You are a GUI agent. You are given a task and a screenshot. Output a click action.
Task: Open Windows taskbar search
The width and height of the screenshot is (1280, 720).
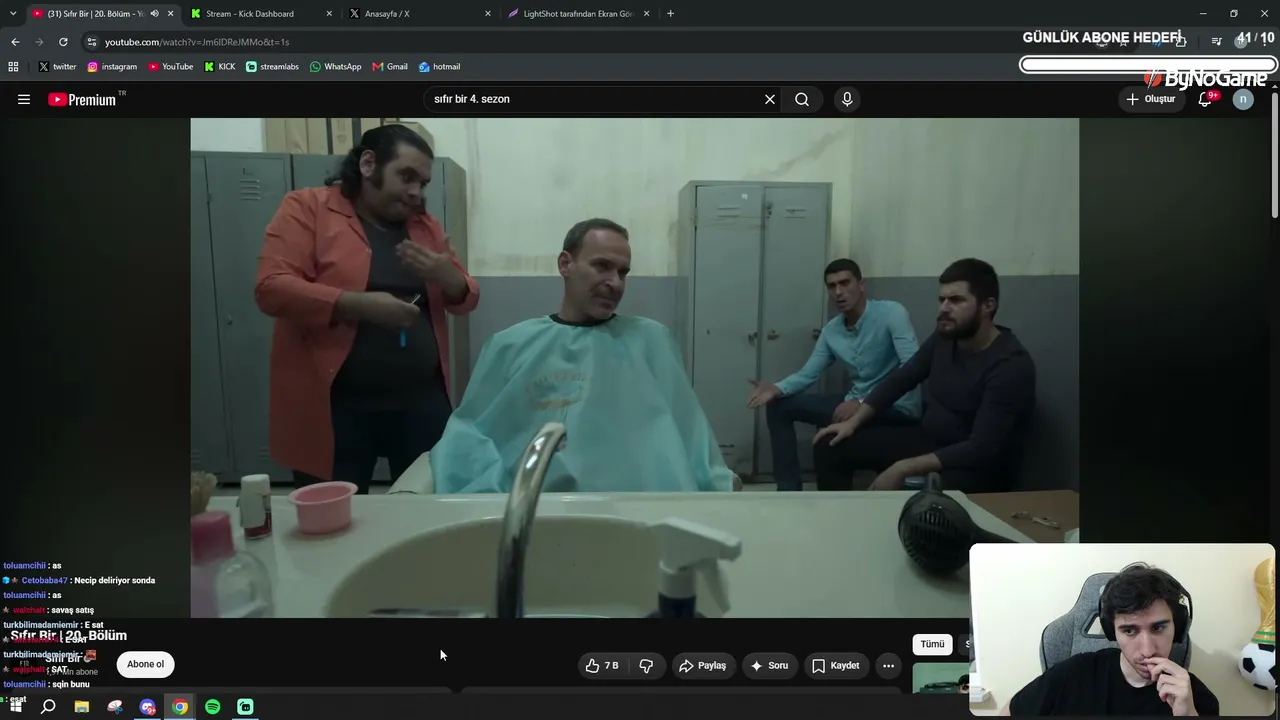point(48,707)
